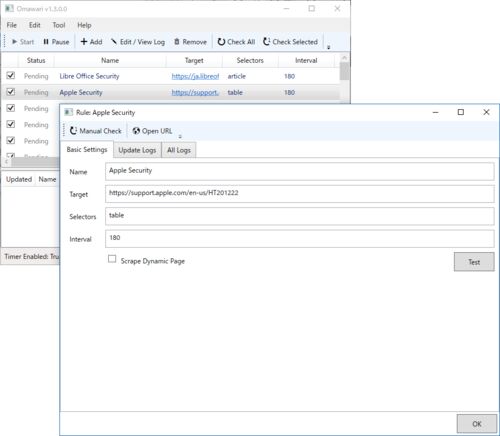The height and width of the screenshot is (436, 500).
Task: Open the Edit menu
Action: 34,25
